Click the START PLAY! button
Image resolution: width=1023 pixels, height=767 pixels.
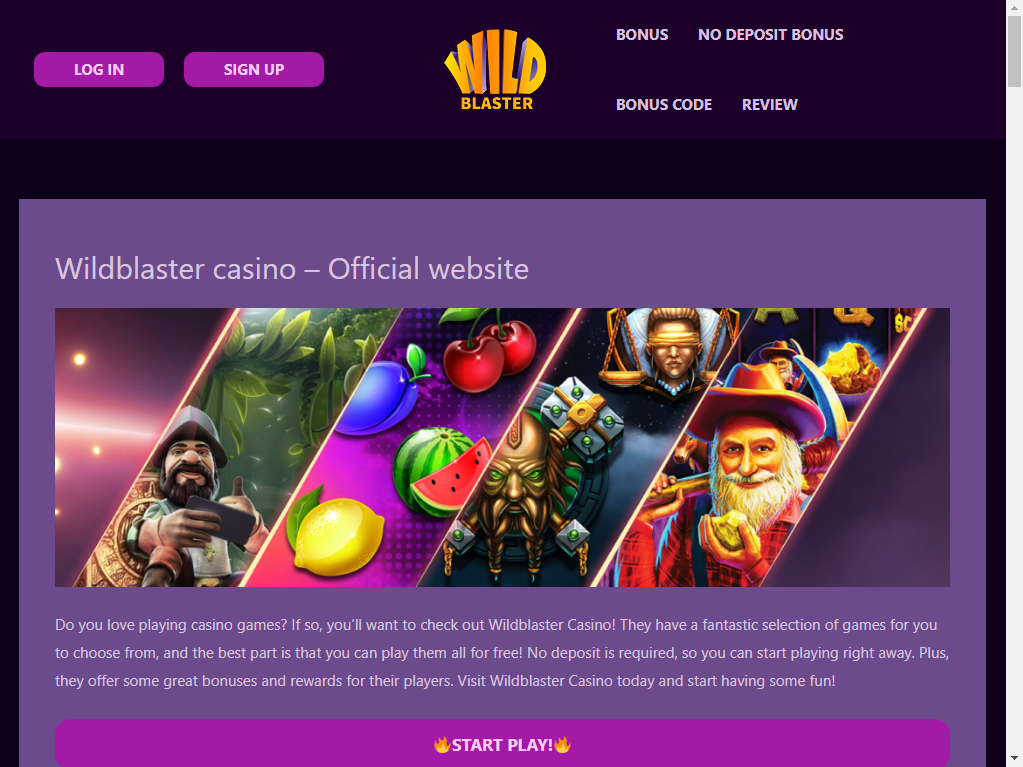click(x=502, y=744)
